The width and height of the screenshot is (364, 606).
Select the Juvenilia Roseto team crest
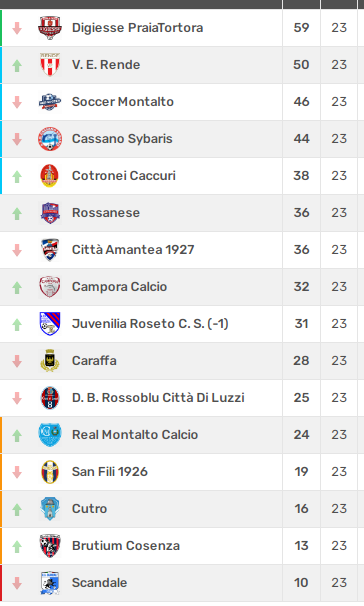pos(50,323)
